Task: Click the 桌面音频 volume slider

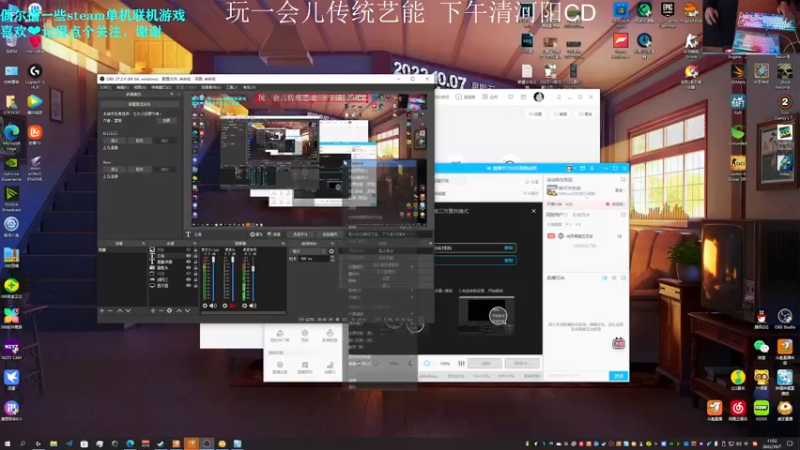Action: coord(253,278)
